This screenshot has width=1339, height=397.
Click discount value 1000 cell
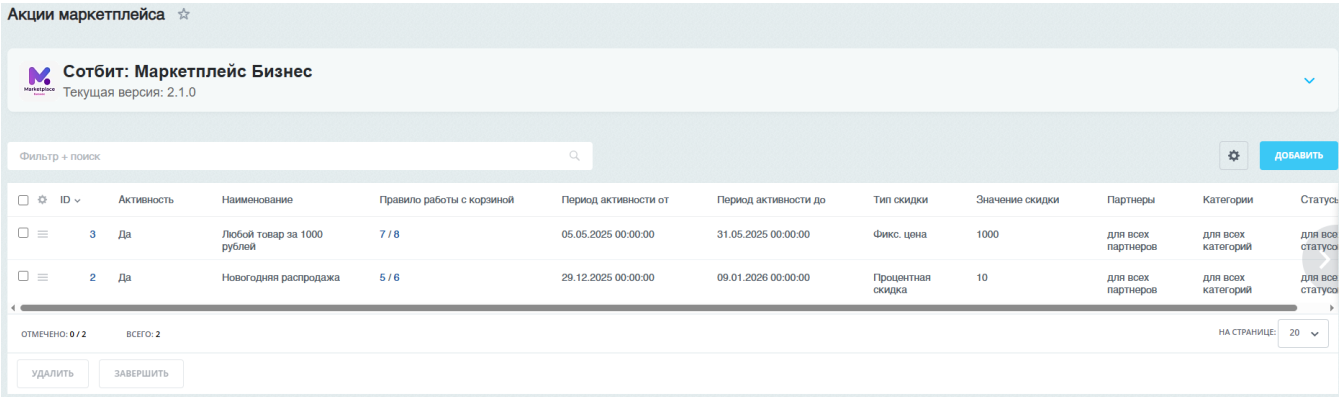987,234
